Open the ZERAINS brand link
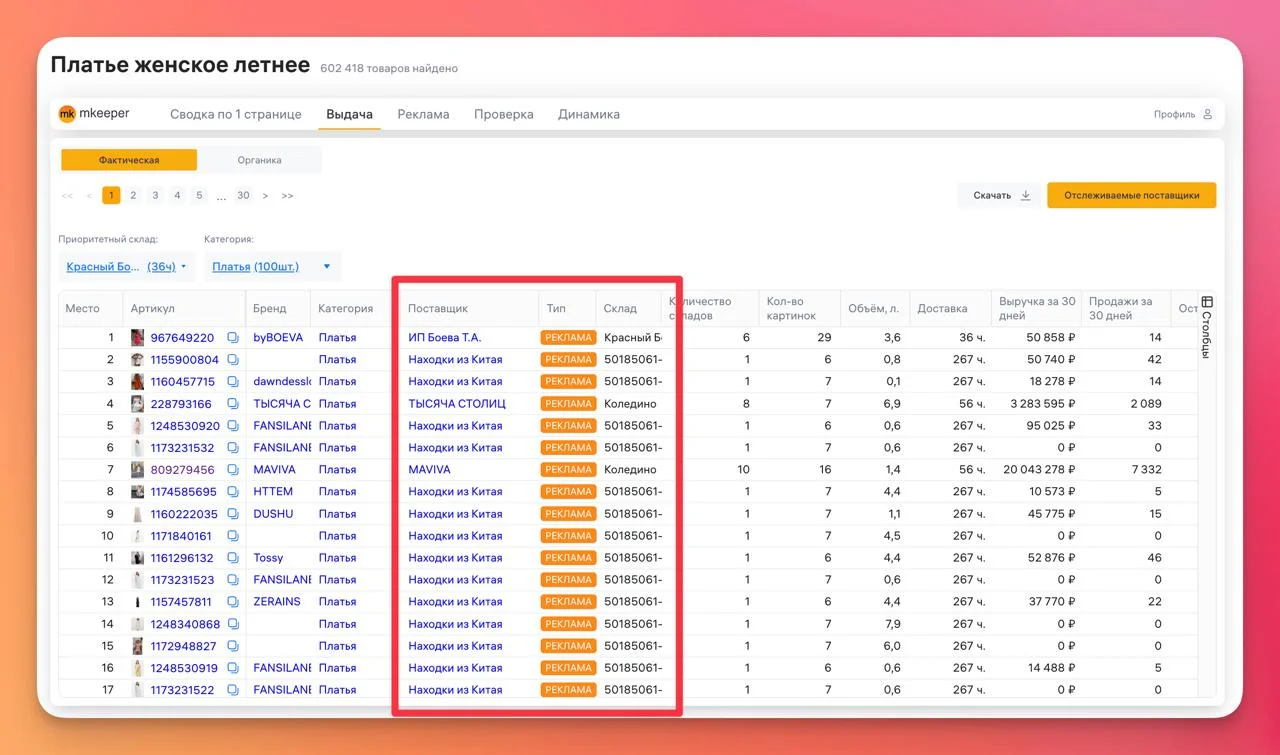Image resolution: width=1280 pixels, height=755 pixels. click(276, 602)
